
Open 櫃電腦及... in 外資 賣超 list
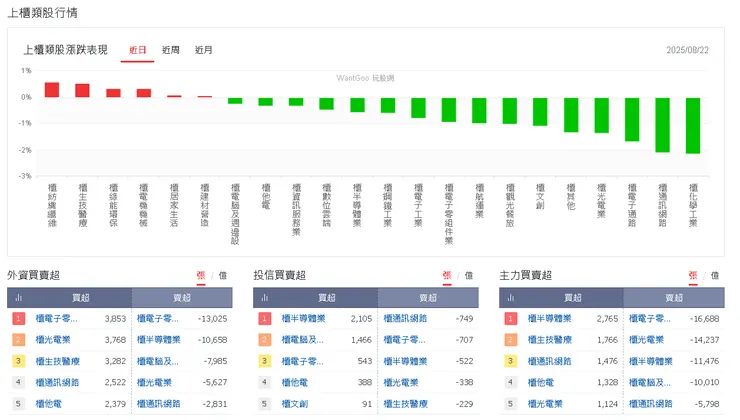[157, 361]
